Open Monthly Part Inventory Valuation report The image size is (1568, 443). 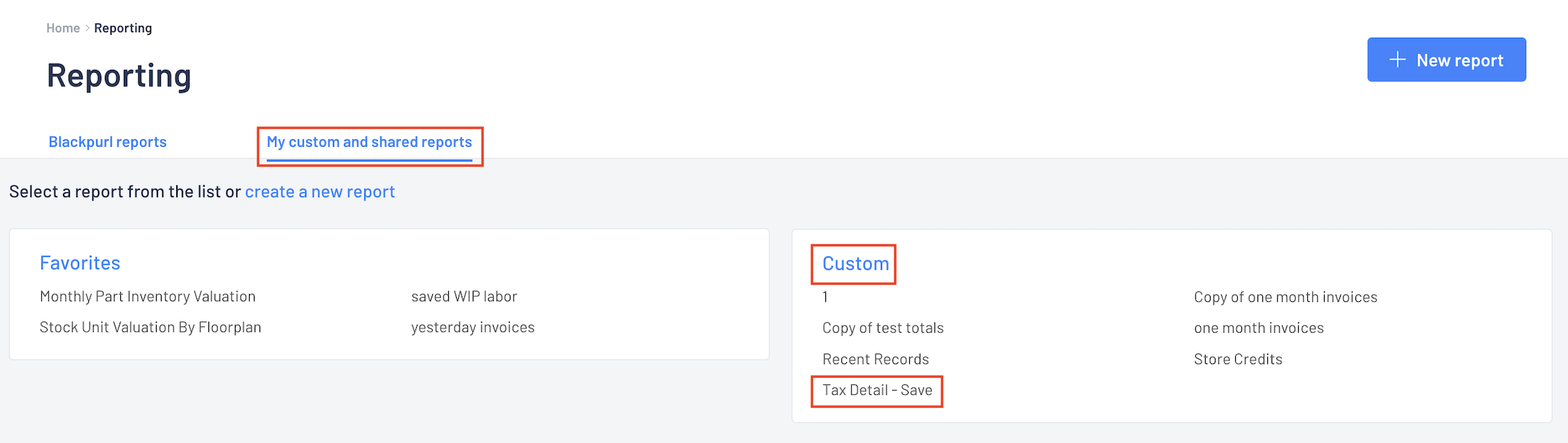click(x=148, y=296)
